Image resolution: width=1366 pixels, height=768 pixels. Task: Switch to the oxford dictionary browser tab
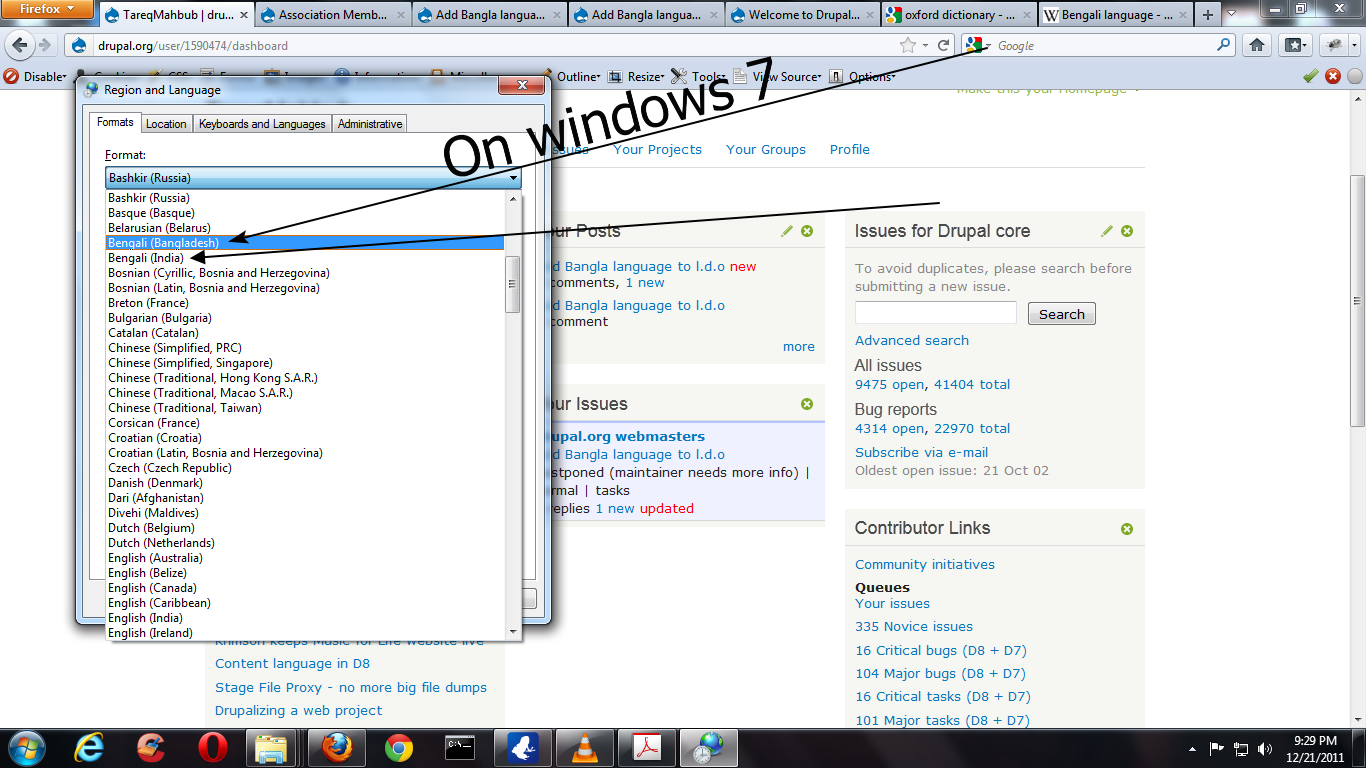tap(957, 15)
